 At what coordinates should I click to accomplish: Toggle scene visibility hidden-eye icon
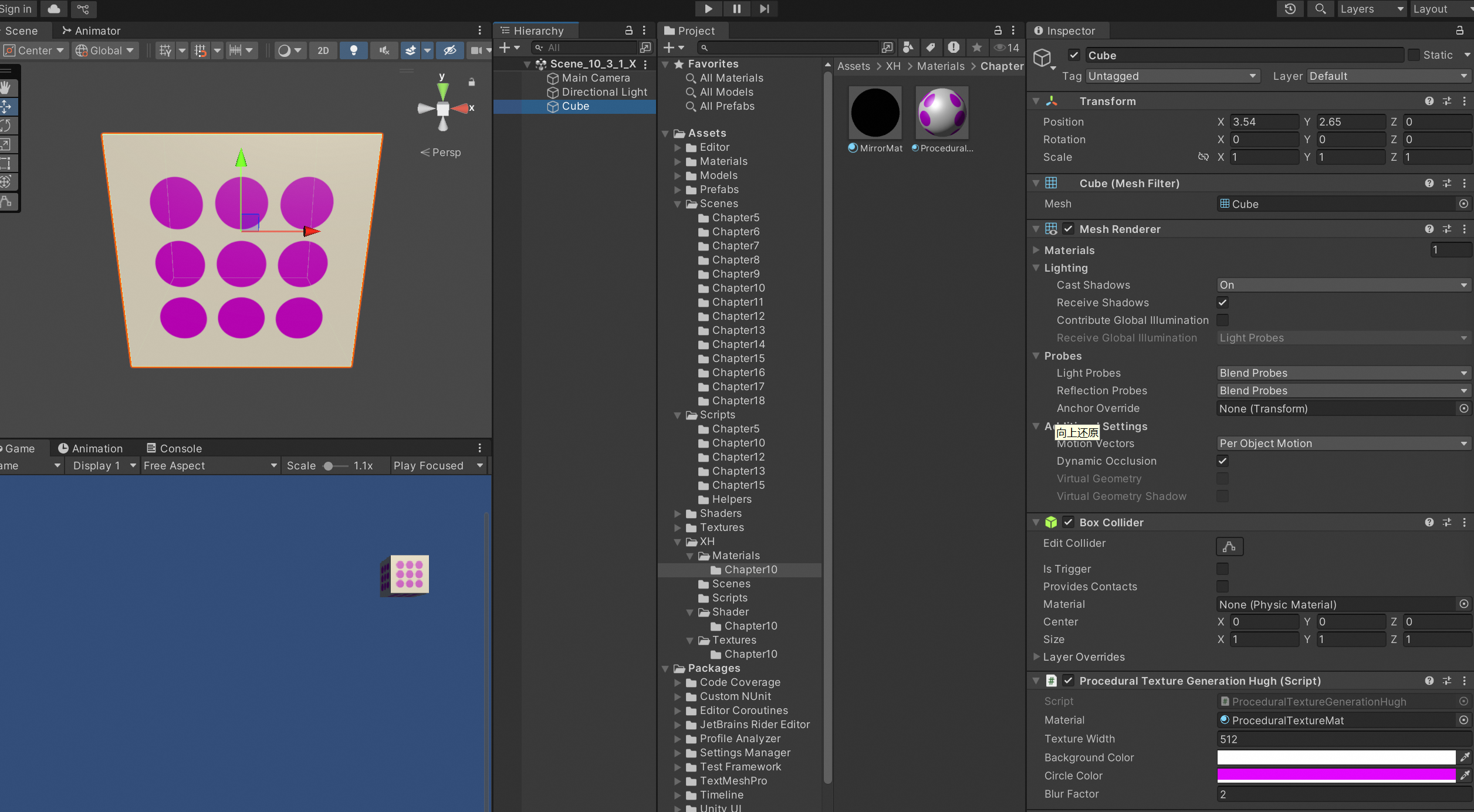click(450, 50)
